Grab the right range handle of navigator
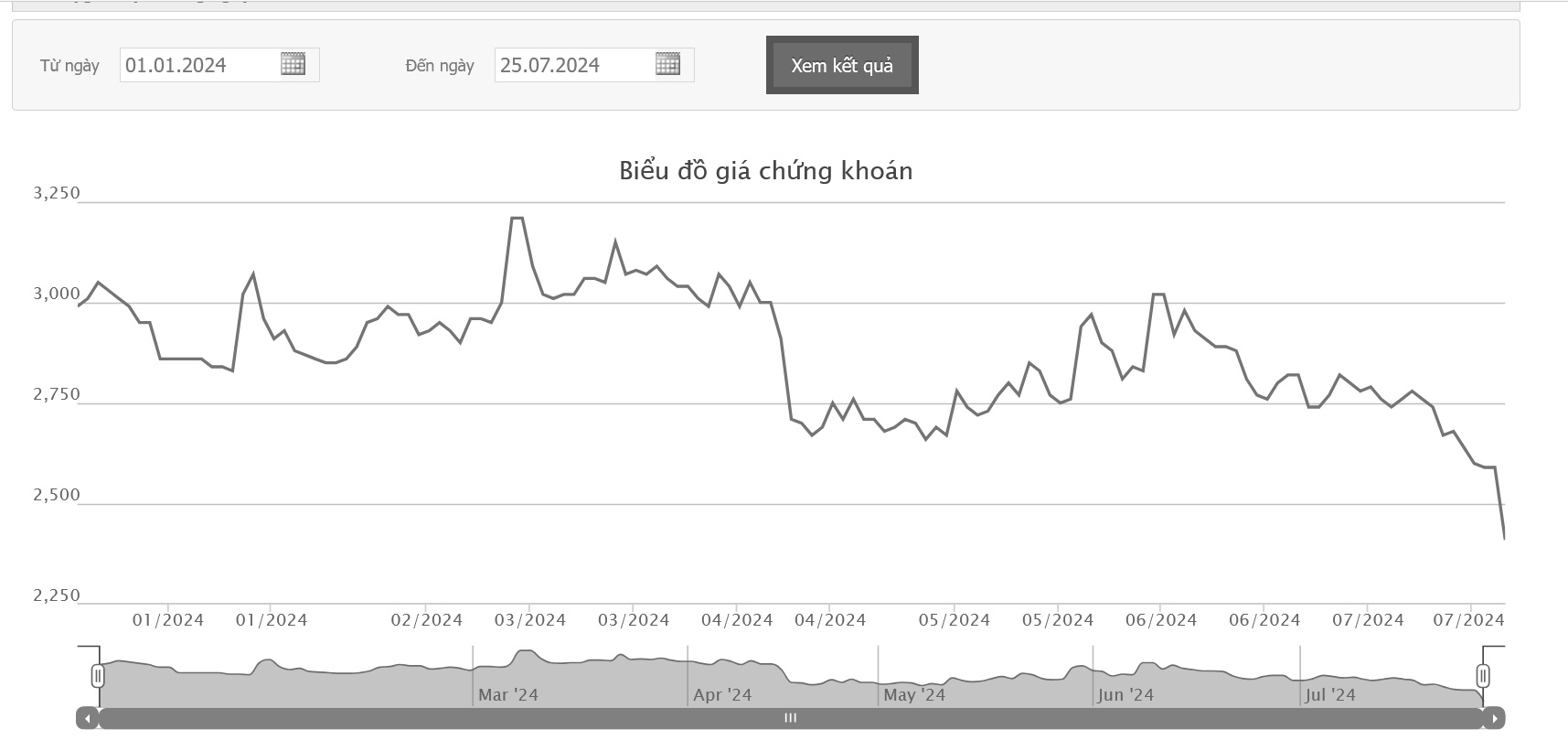Screen dimensions: 1568x740 coord(1483,676)
